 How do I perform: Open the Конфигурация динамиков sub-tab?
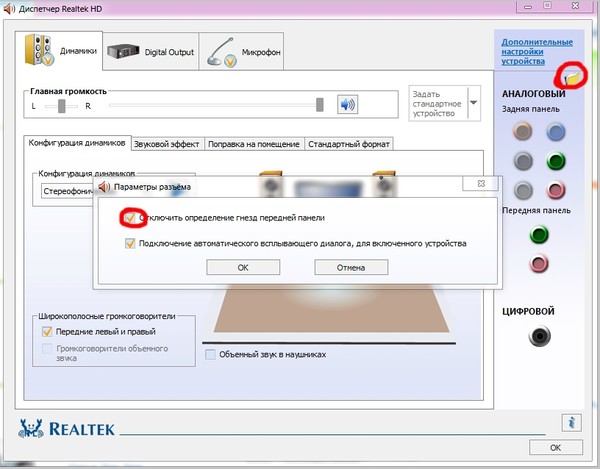[x=77, y=143]
